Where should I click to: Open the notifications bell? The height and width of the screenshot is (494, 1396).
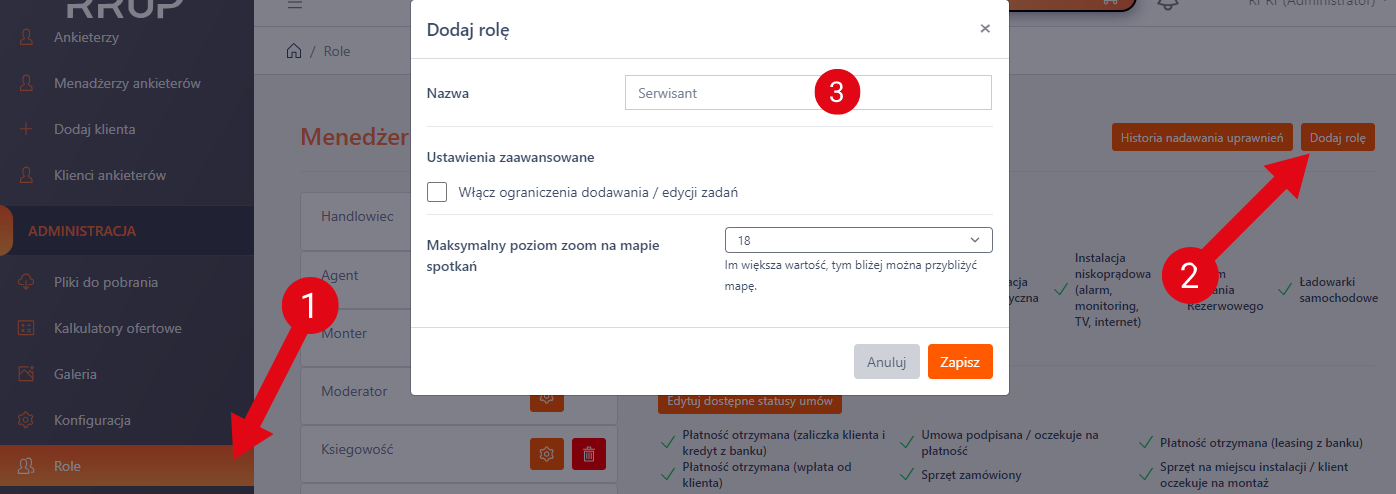pyautogui.click(x=1167, y=4)
